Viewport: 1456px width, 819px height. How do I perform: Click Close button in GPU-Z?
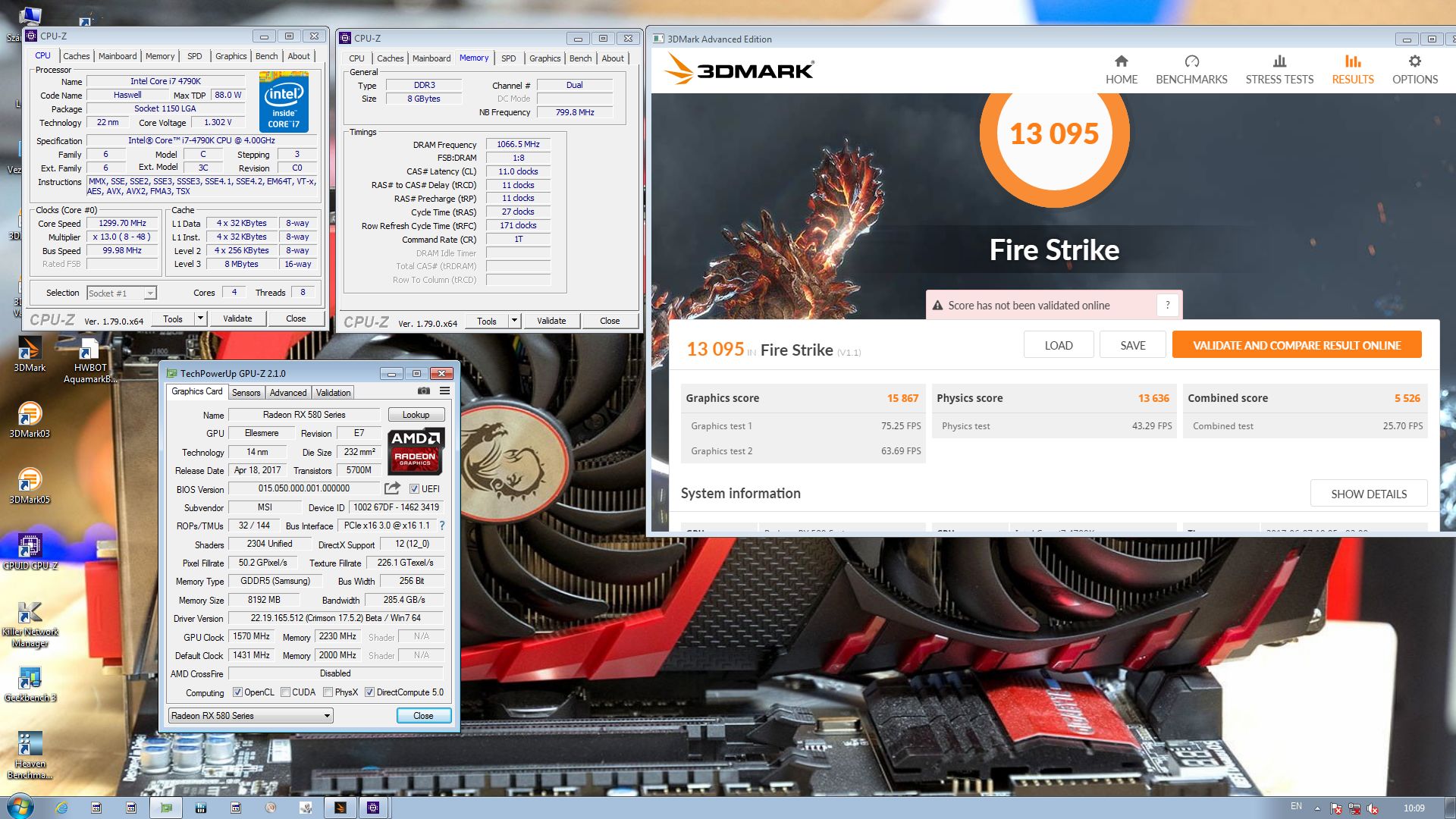point(423,715)
